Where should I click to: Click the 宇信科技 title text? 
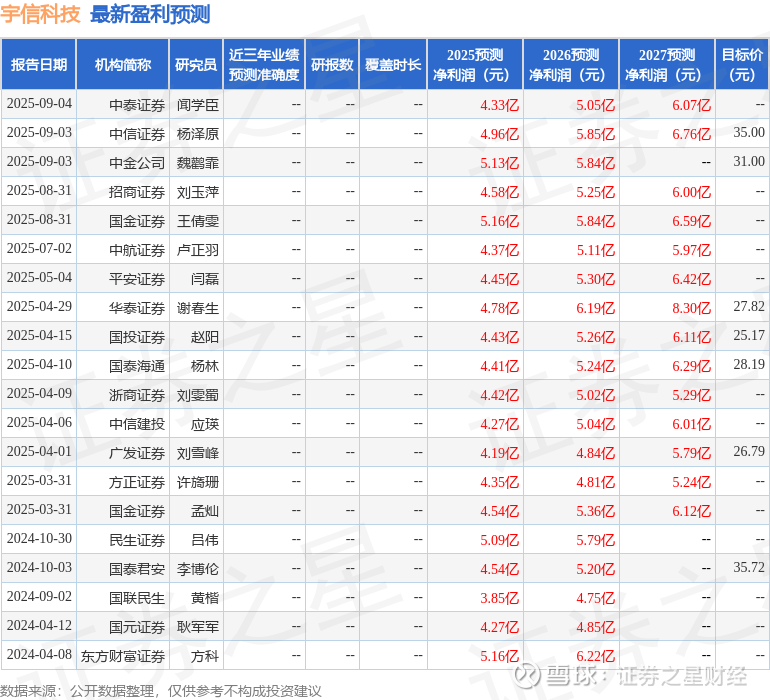(40, 14)
